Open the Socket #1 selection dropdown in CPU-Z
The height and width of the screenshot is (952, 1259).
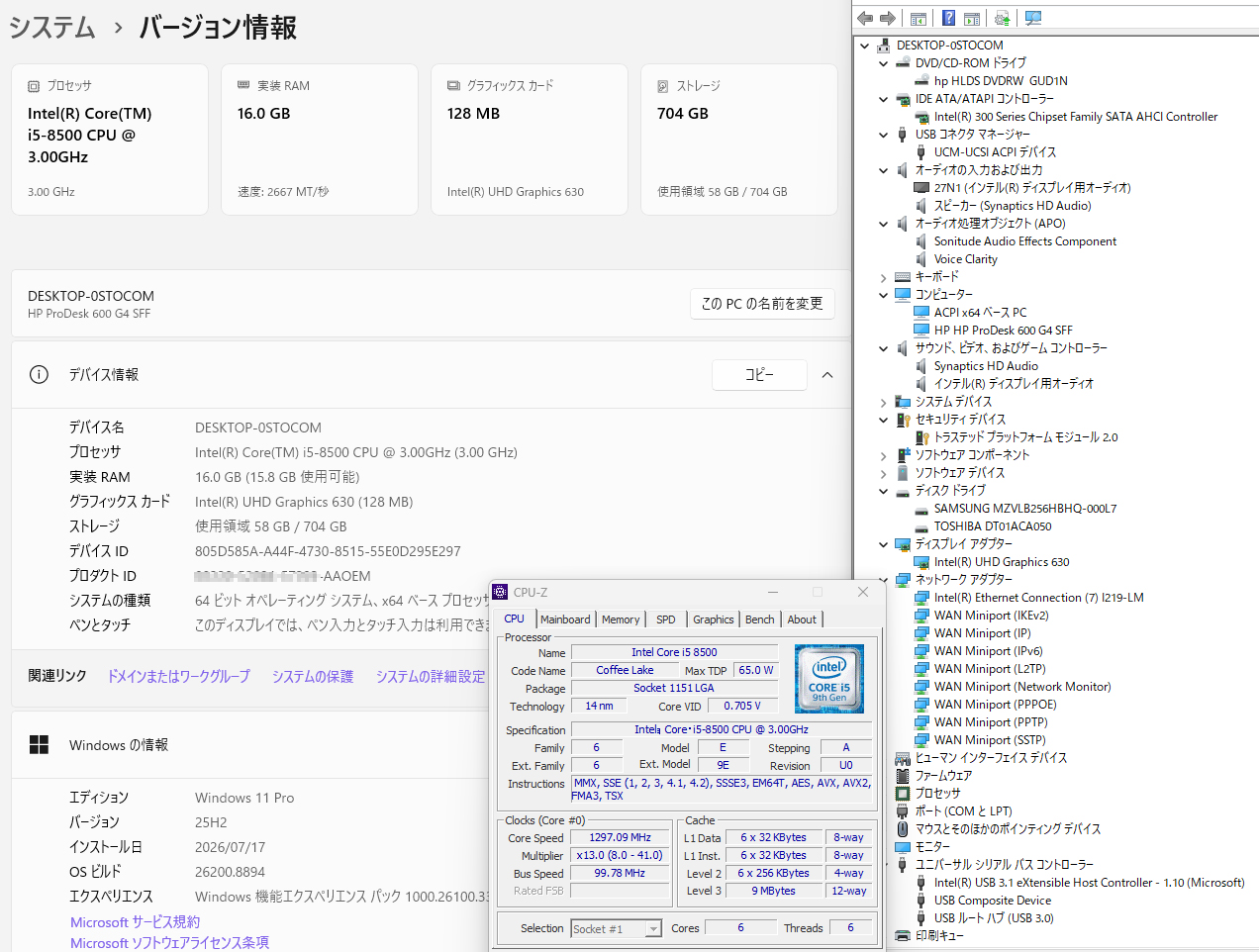(653, 928)
